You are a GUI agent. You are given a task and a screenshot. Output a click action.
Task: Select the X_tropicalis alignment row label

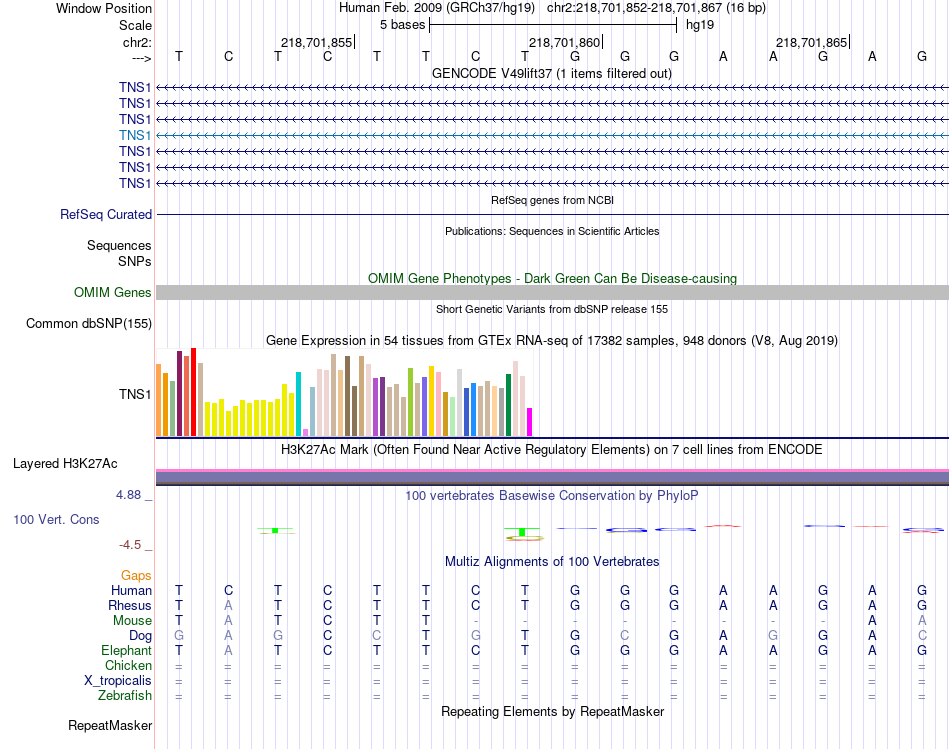point(118,681)
